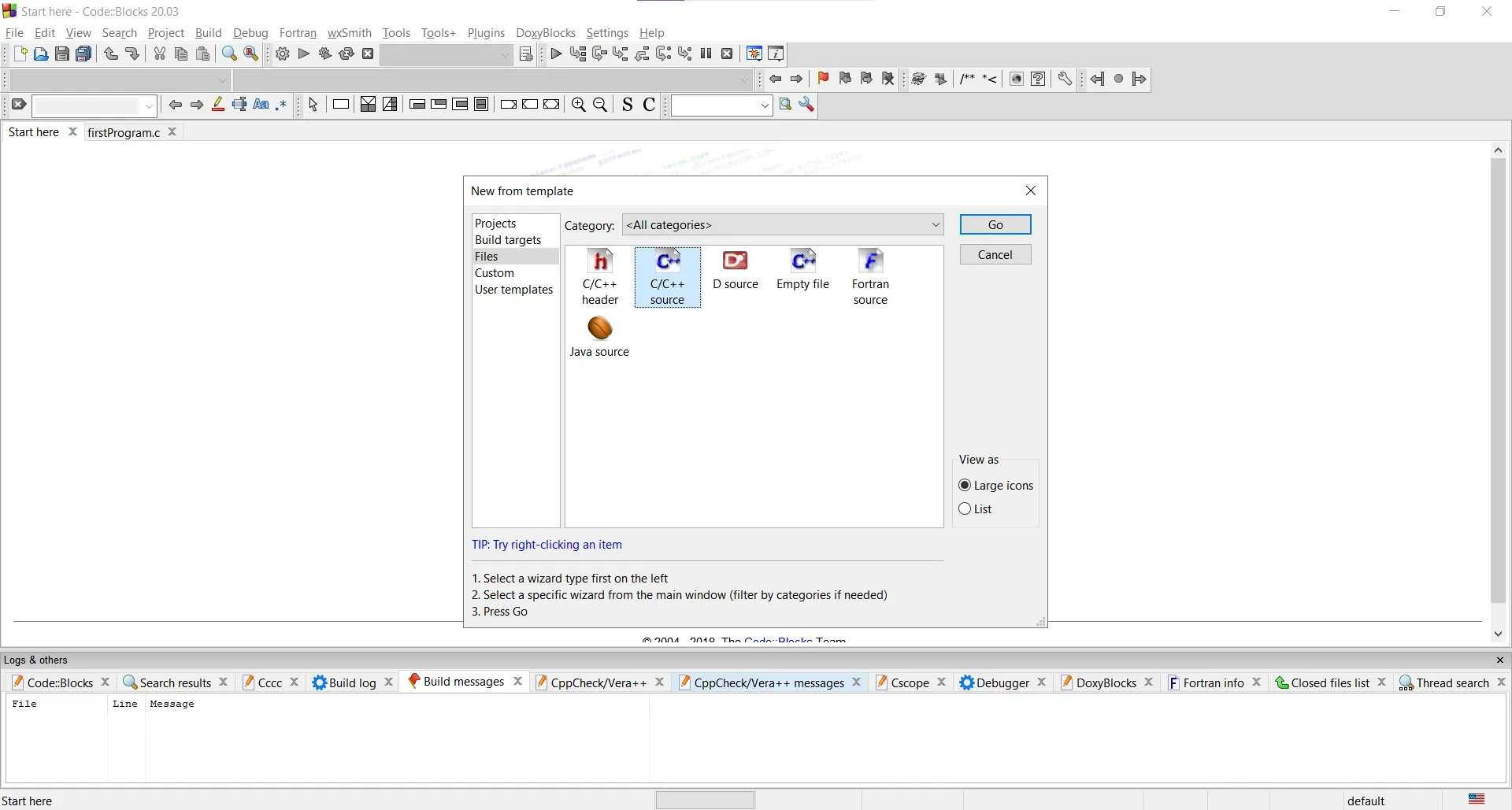Select Custom in wizard type list
Screen dimensions: 1512x810
tap(516, 274)
